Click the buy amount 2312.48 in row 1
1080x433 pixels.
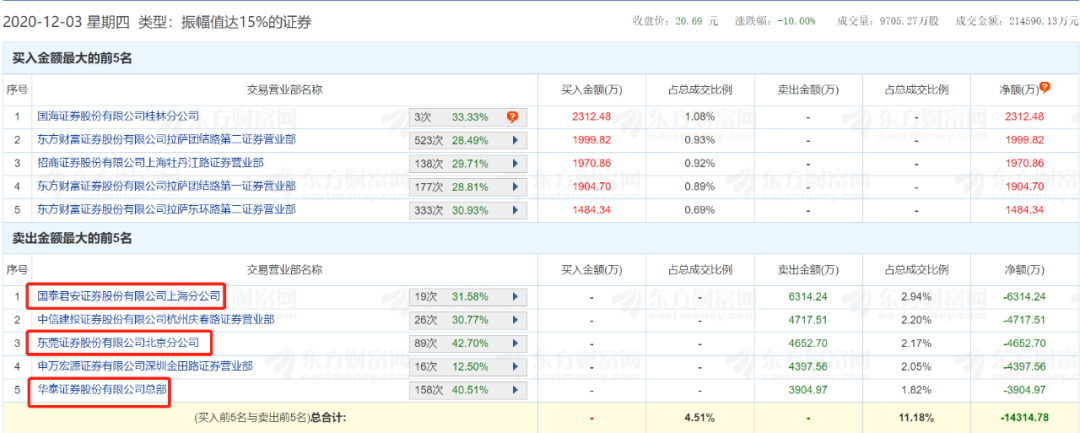click(590, 116)
